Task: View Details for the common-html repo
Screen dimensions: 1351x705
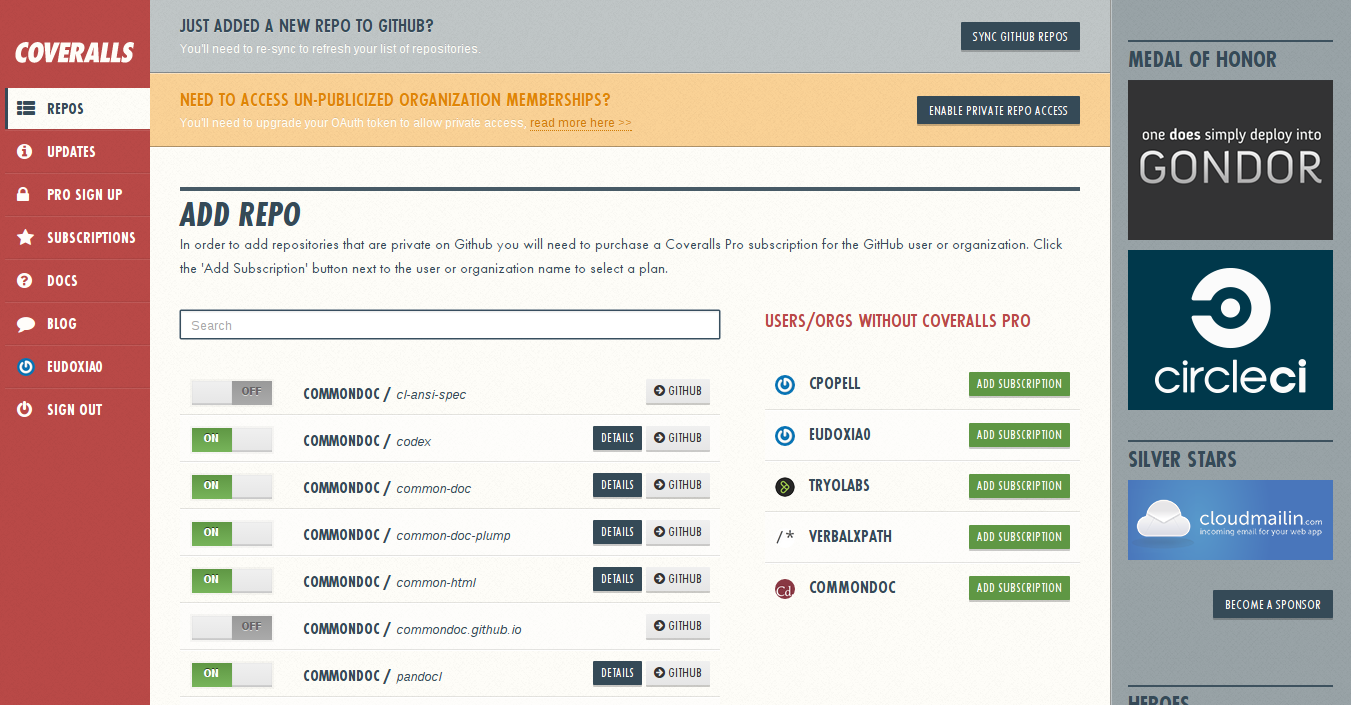Action: click(x=617, y=579)
